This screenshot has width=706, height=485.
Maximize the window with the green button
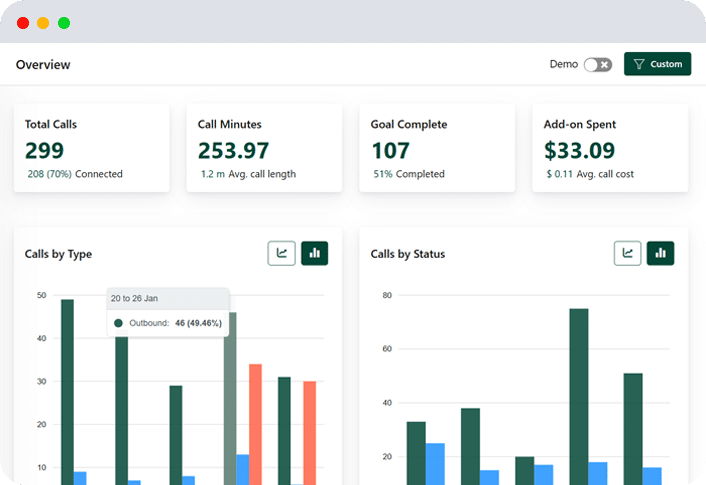(x=64, y=22)
